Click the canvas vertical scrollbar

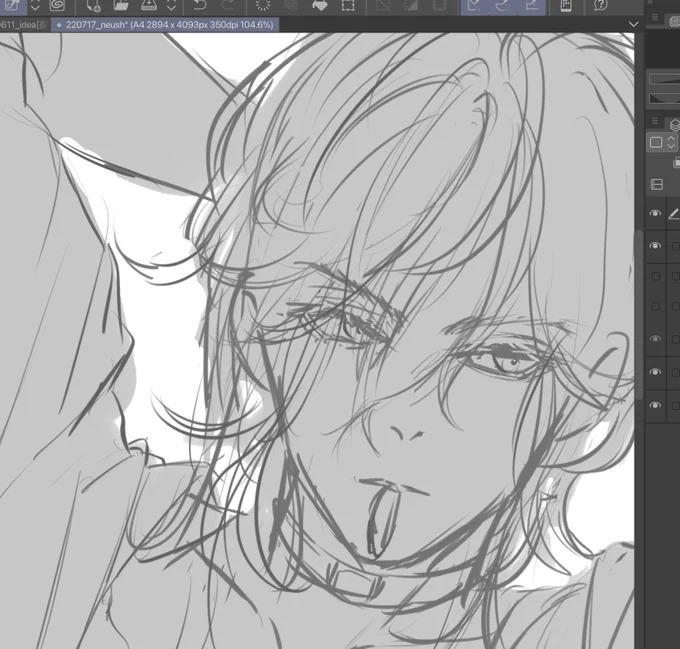639,314
